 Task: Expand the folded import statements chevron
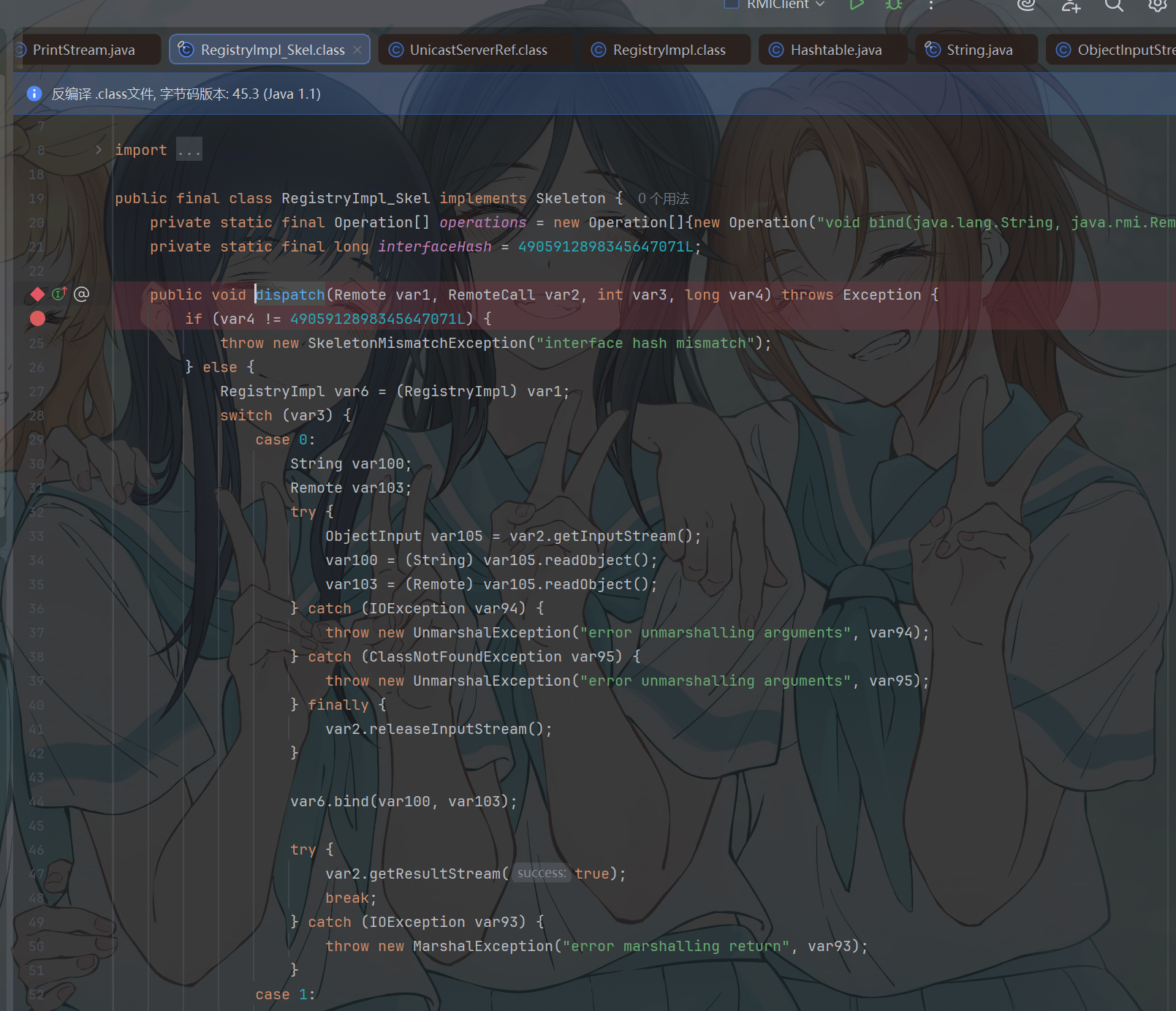coord(99,150)
